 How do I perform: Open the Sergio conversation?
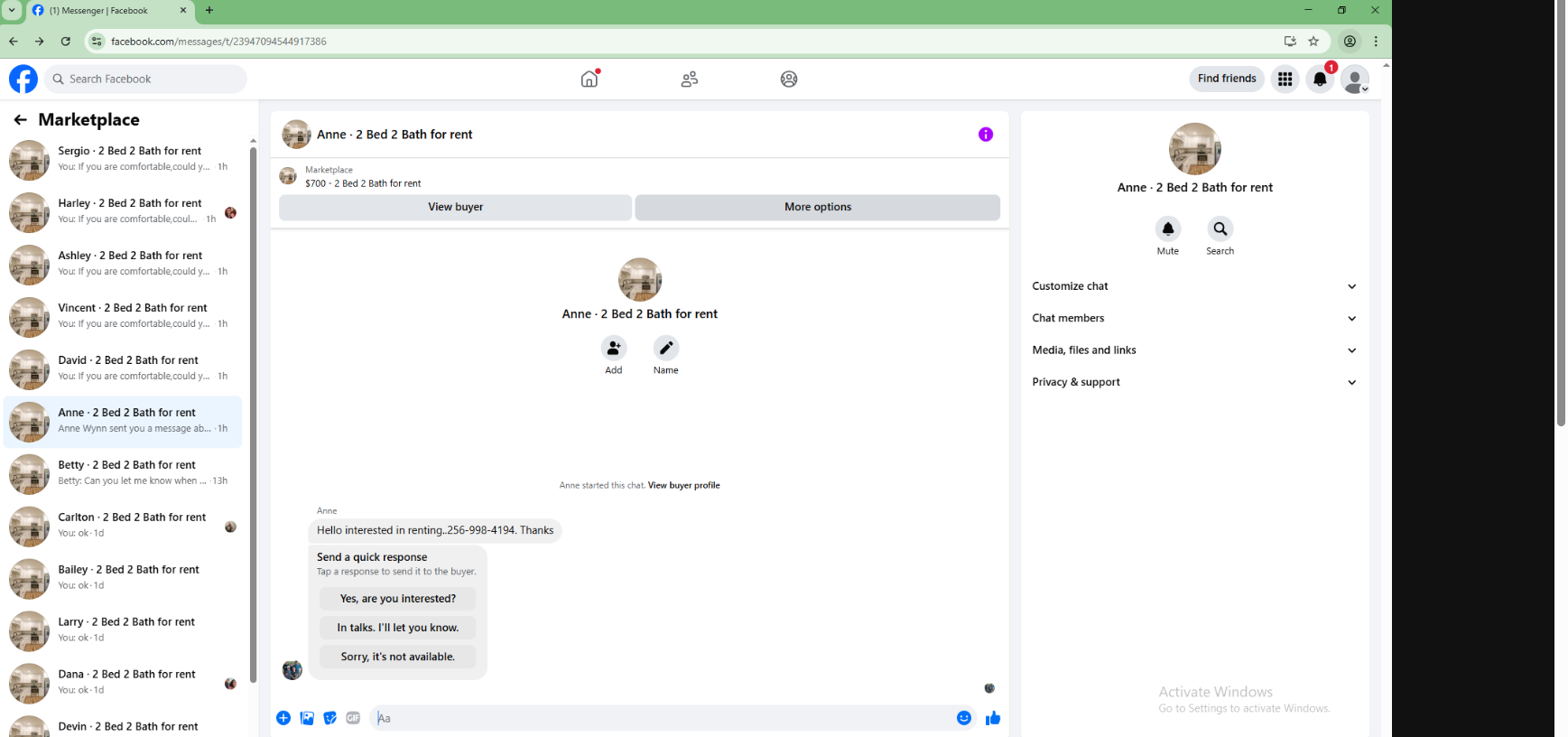click(x=123, y=160)
